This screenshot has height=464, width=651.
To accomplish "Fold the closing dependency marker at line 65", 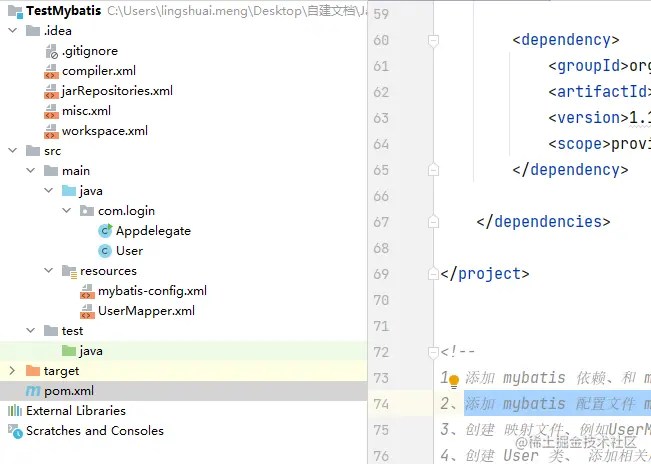I will [433, 170].
